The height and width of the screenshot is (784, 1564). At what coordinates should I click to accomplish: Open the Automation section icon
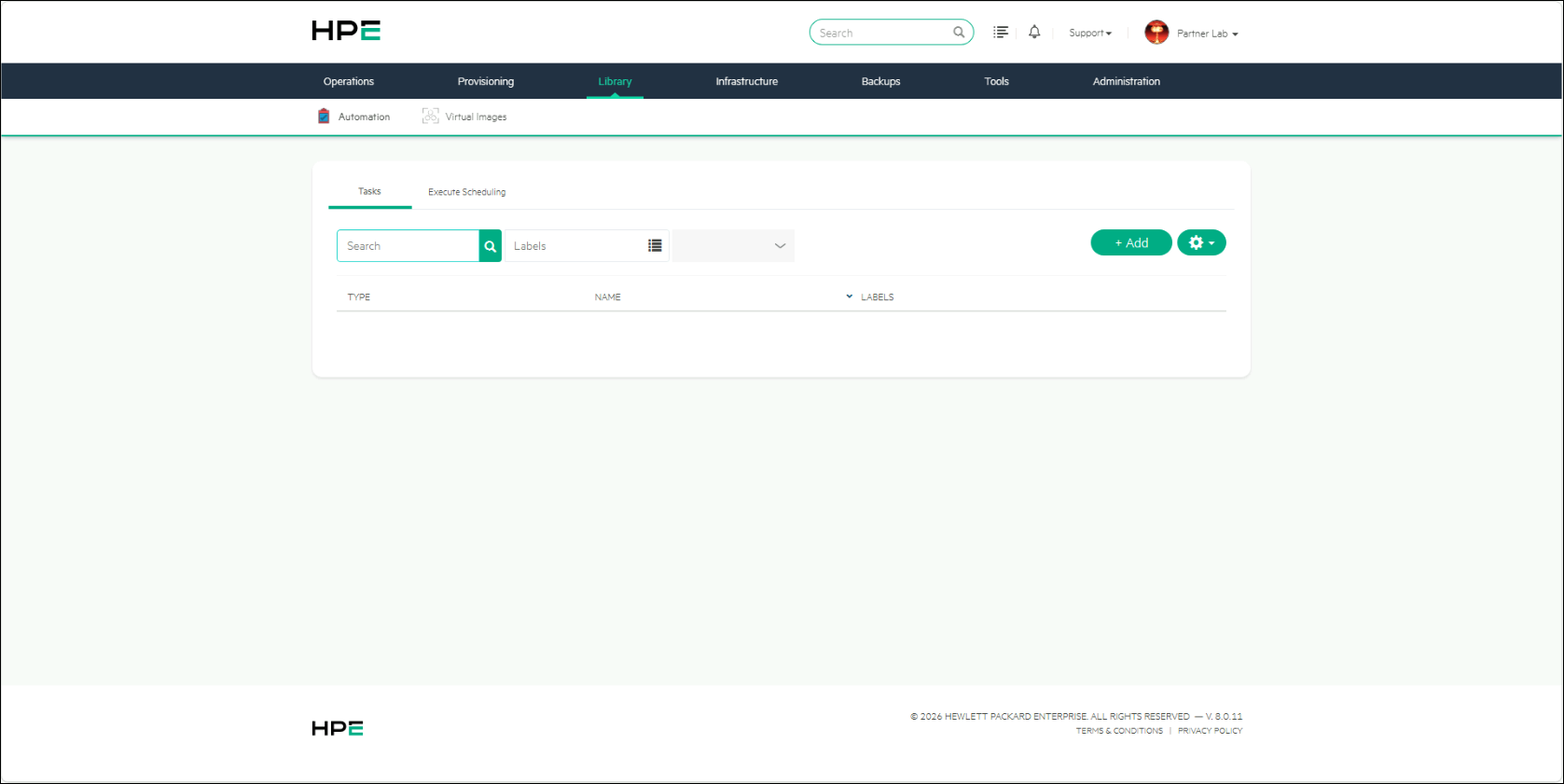point(324,117)
